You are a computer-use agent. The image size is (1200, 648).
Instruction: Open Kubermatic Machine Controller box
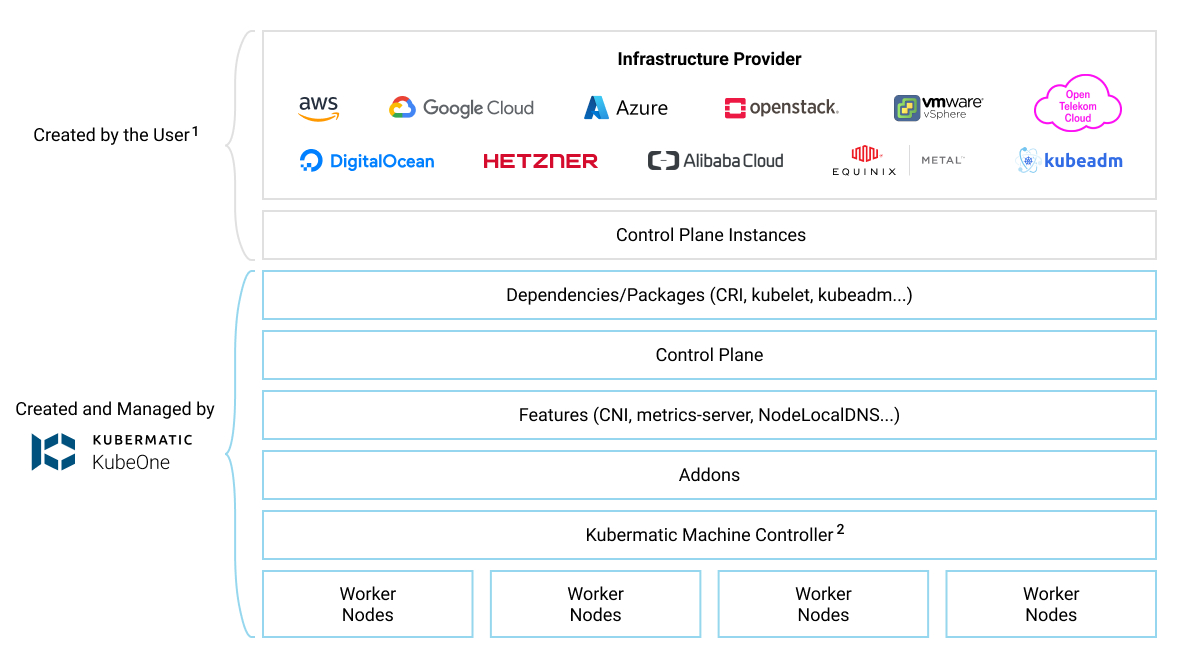coord(709,534)
